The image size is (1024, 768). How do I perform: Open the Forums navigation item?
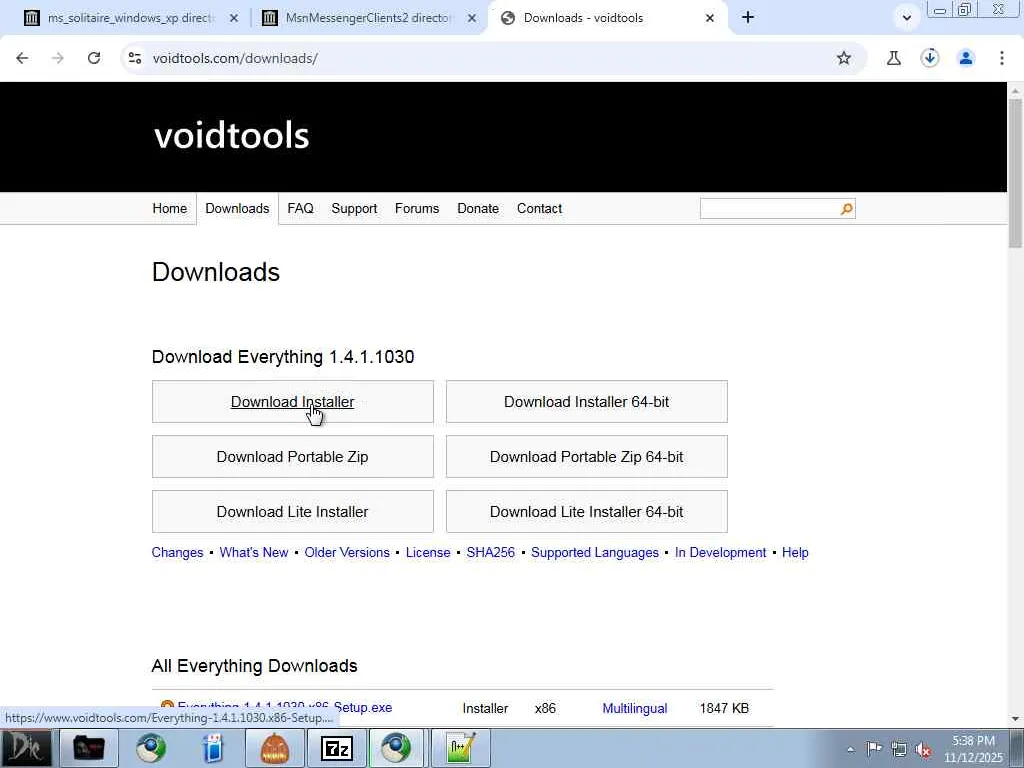(417, 208)
